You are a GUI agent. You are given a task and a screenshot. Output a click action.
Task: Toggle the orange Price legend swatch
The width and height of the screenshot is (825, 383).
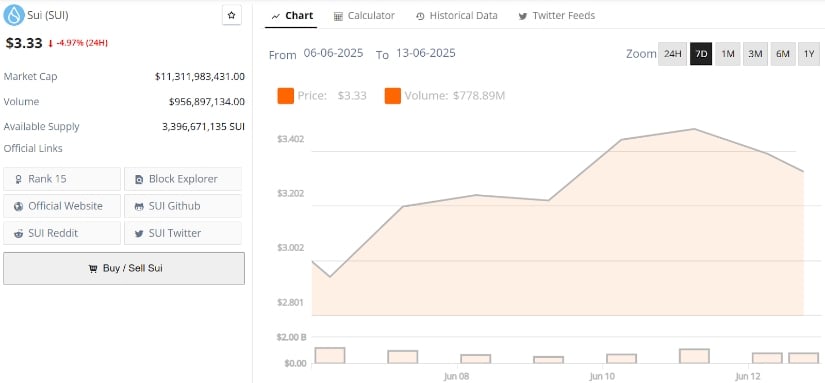[x=286, y=96]
